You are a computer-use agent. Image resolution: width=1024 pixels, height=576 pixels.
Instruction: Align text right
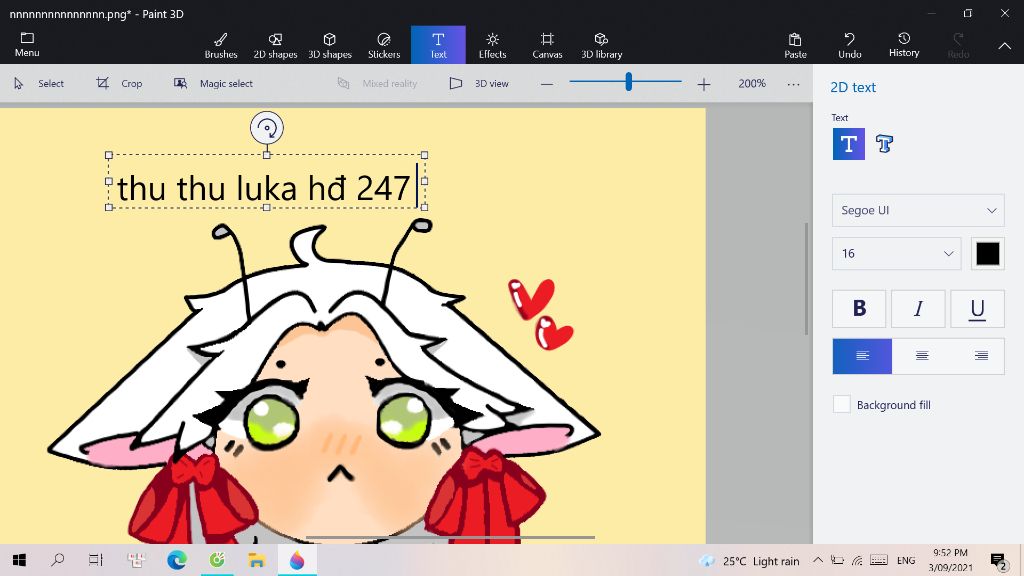click(x=980, y=356)
